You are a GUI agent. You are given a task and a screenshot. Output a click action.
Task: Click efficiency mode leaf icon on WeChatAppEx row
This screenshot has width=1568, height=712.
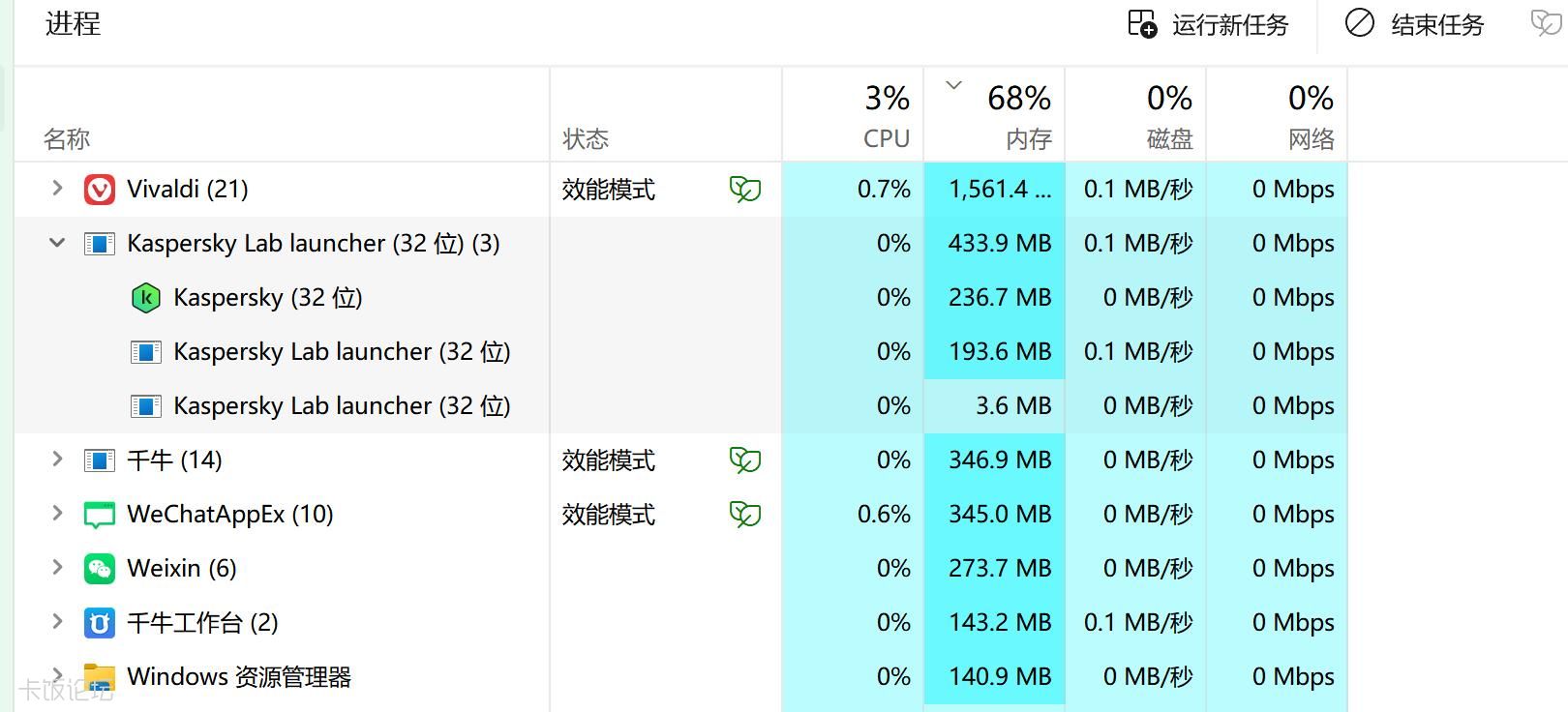point(745,515)
